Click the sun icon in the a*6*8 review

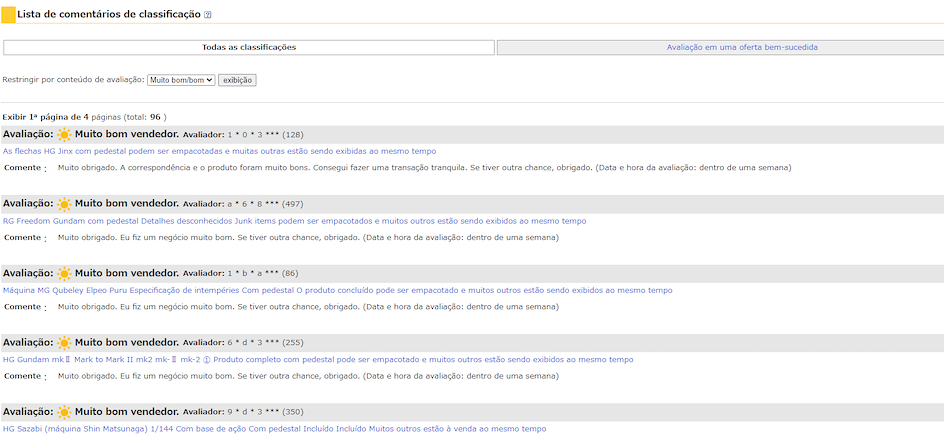pyautogui.click(x=64, y=204)
